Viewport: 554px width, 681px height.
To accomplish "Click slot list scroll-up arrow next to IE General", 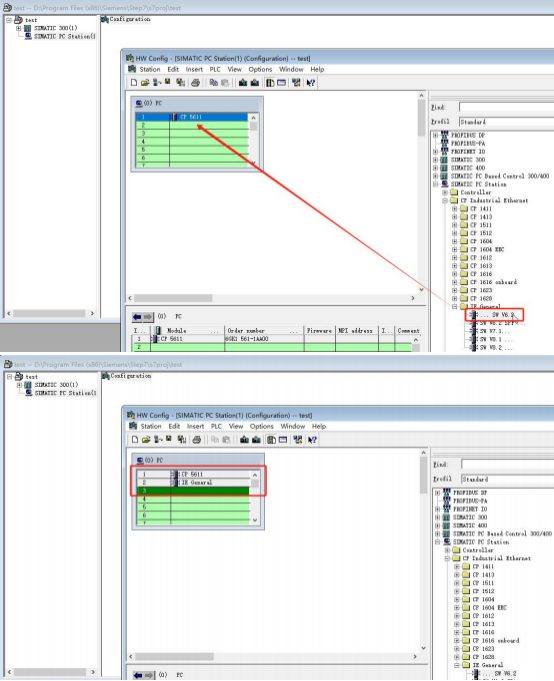I will coord(255,475).
